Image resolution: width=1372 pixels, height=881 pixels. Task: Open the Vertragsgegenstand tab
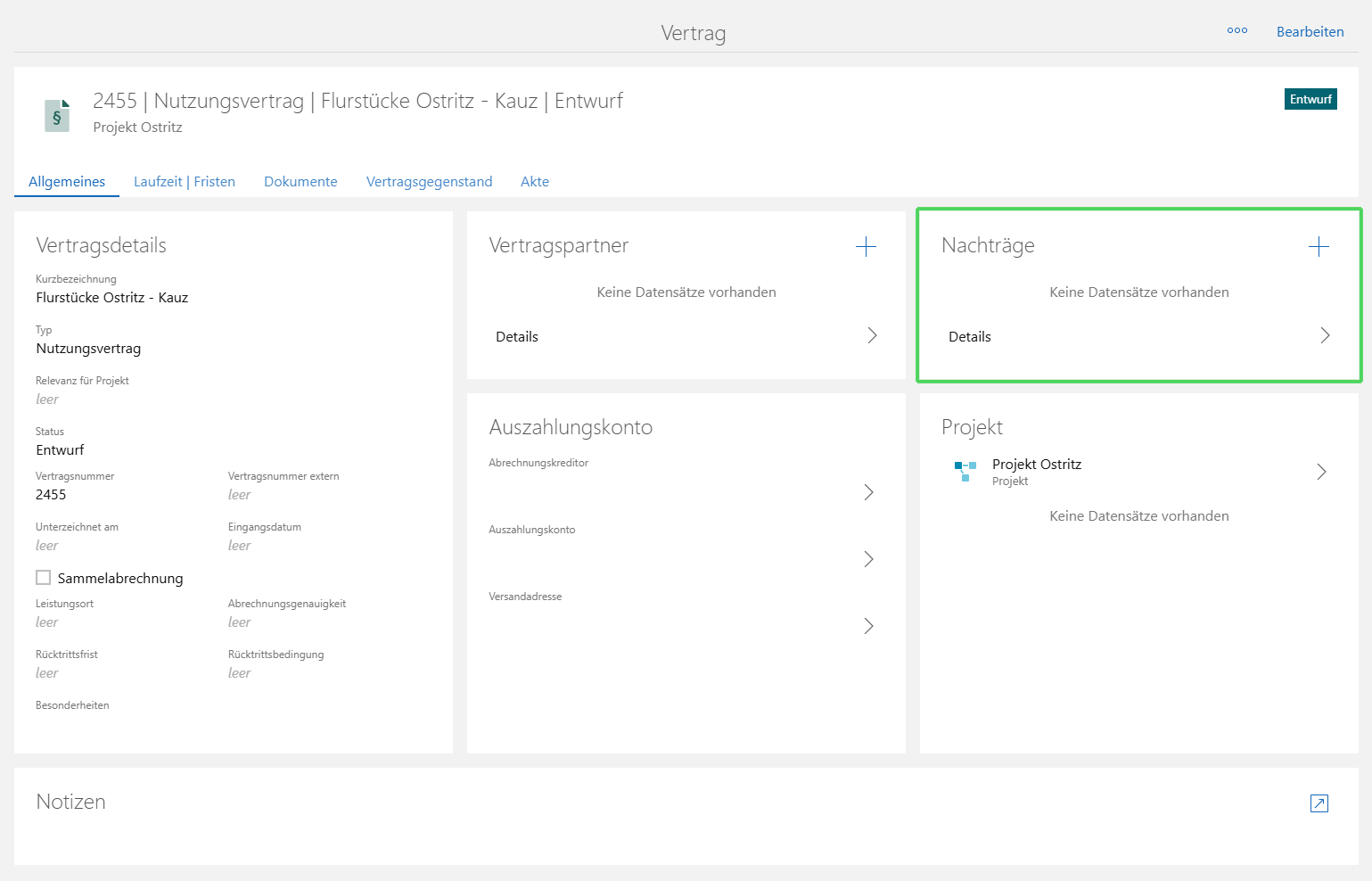click(x=429, y=182)
